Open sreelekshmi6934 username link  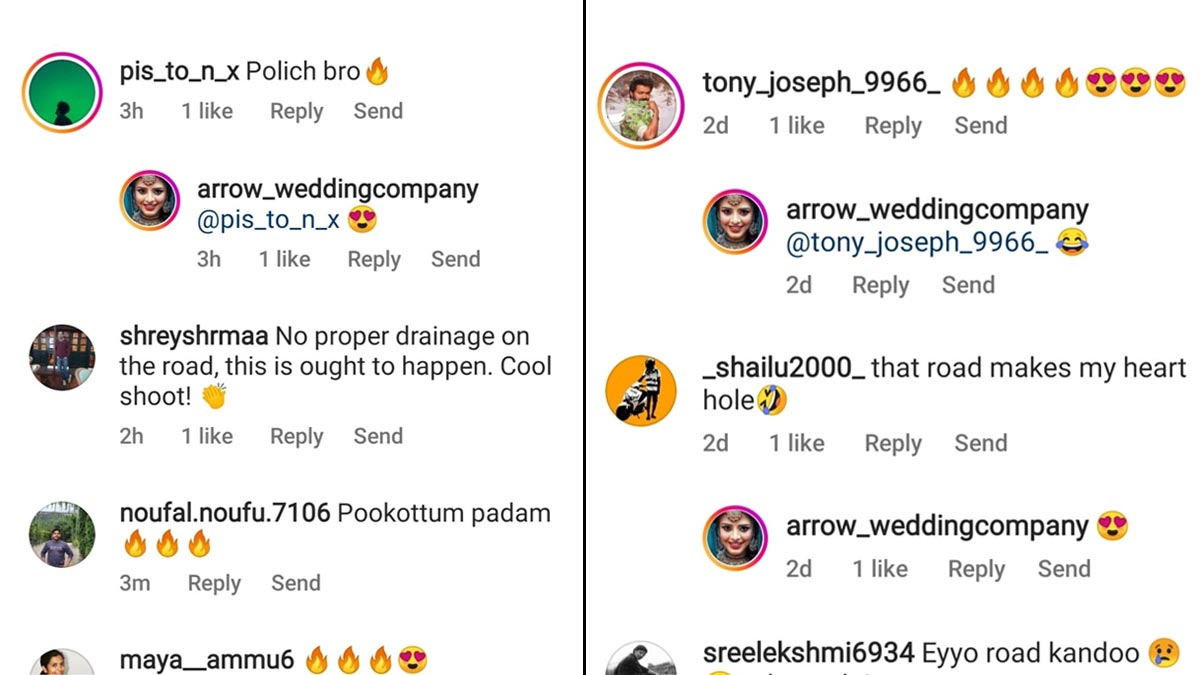(x=808, y=654)
